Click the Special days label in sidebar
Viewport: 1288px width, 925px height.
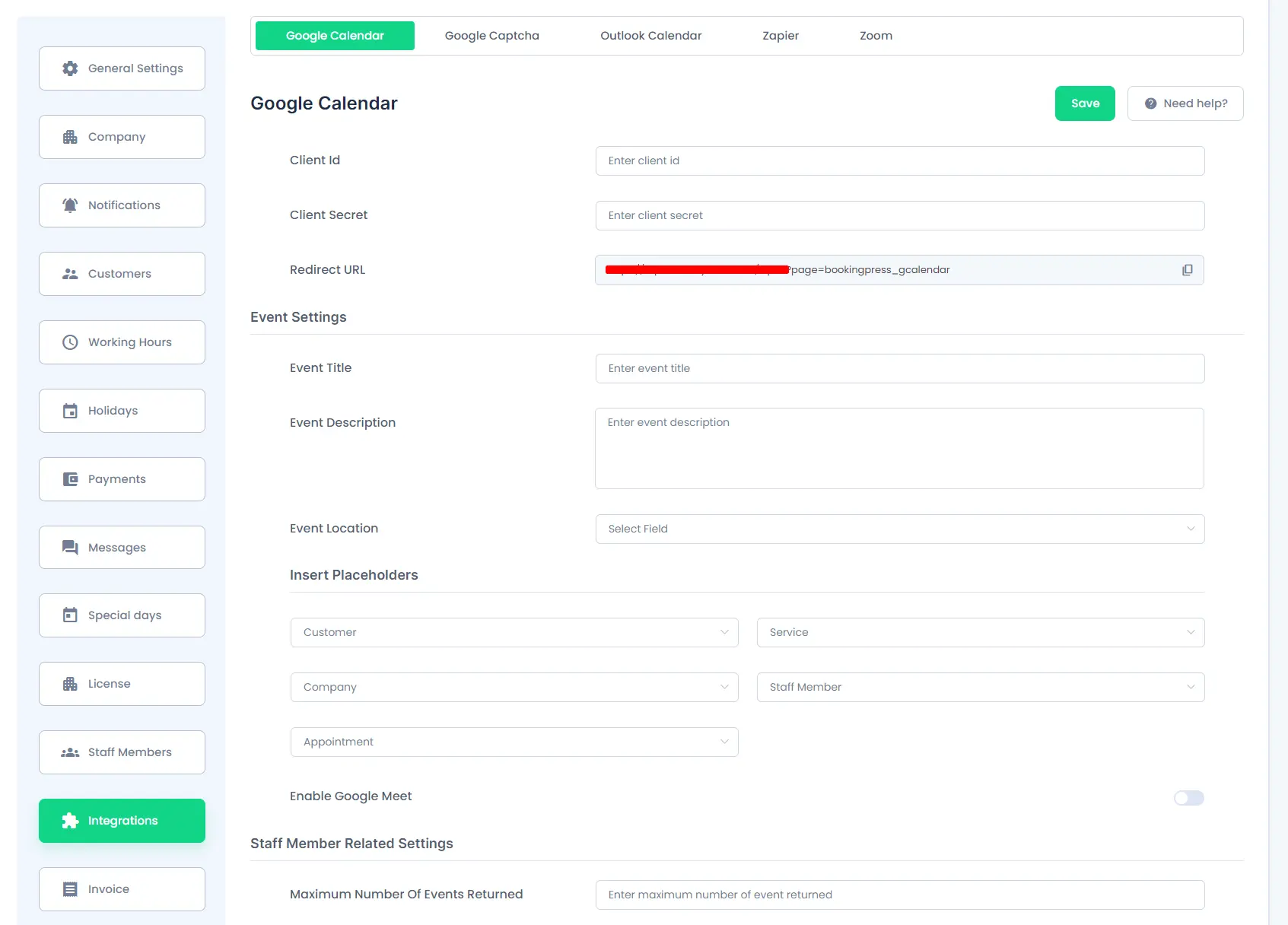(x=125, y=615)
